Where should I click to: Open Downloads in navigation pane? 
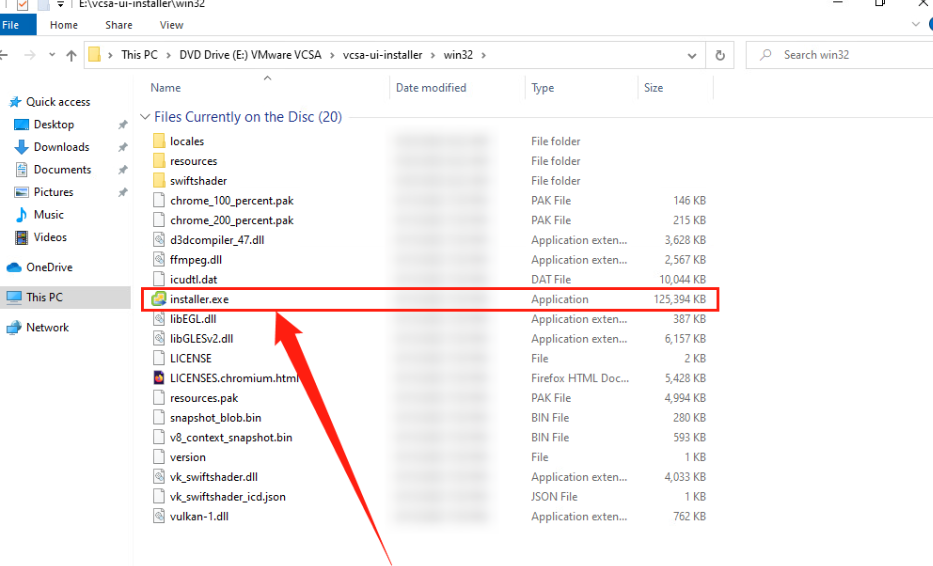coord(61,147)
